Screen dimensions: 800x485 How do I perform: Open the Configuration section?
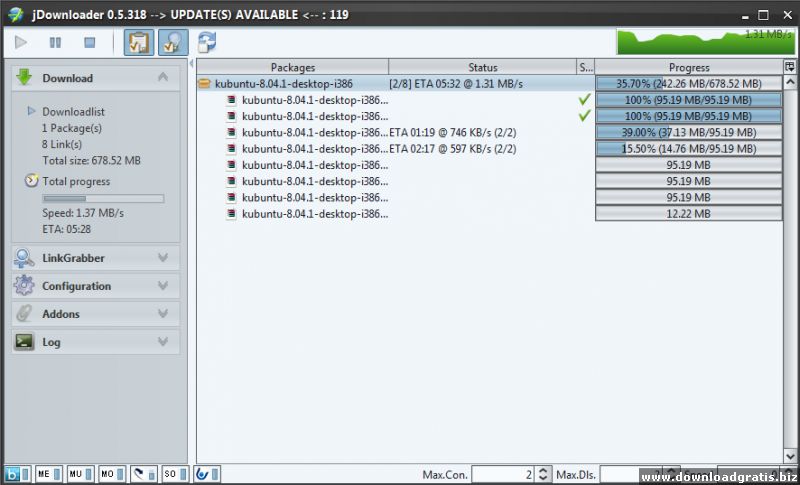point(95,286)
